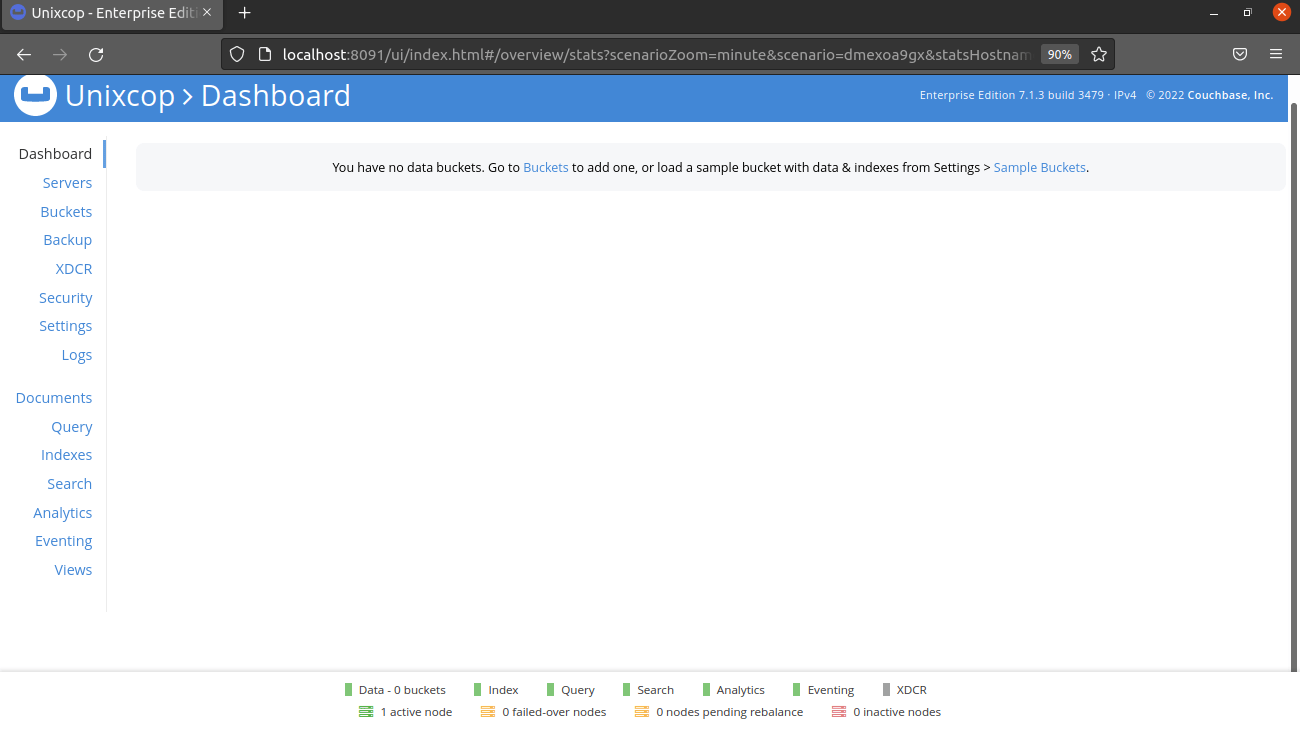Bookmark this page with star icon

tap(1099, 54)
